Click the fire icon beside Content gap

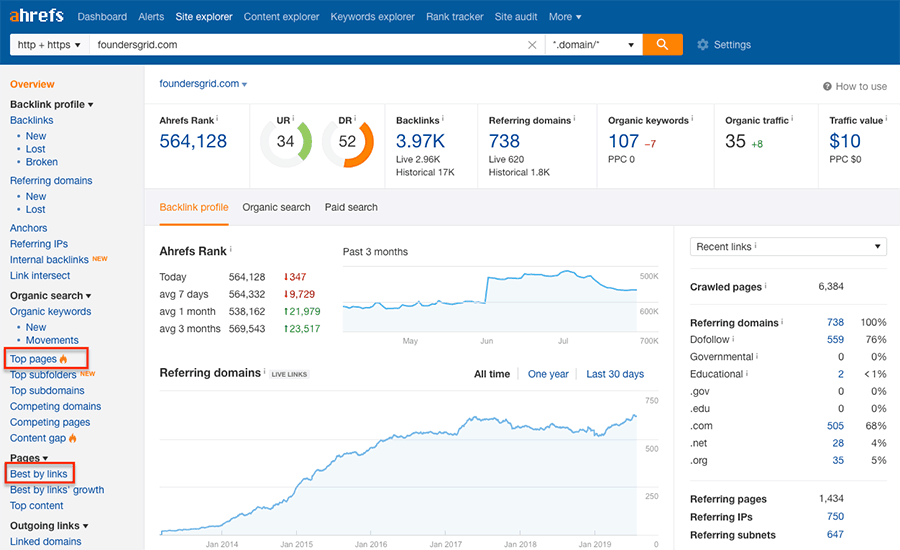click(72, 438)
